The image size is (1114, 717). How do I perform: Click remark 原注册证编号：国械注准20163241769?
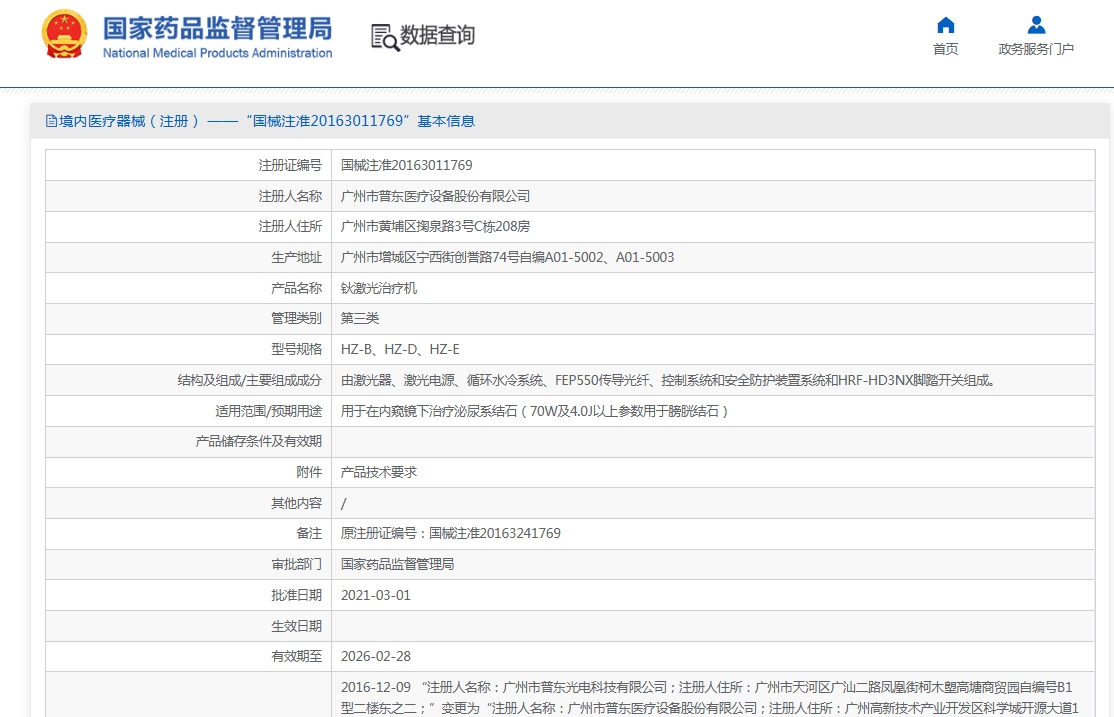tap(450, 534)
